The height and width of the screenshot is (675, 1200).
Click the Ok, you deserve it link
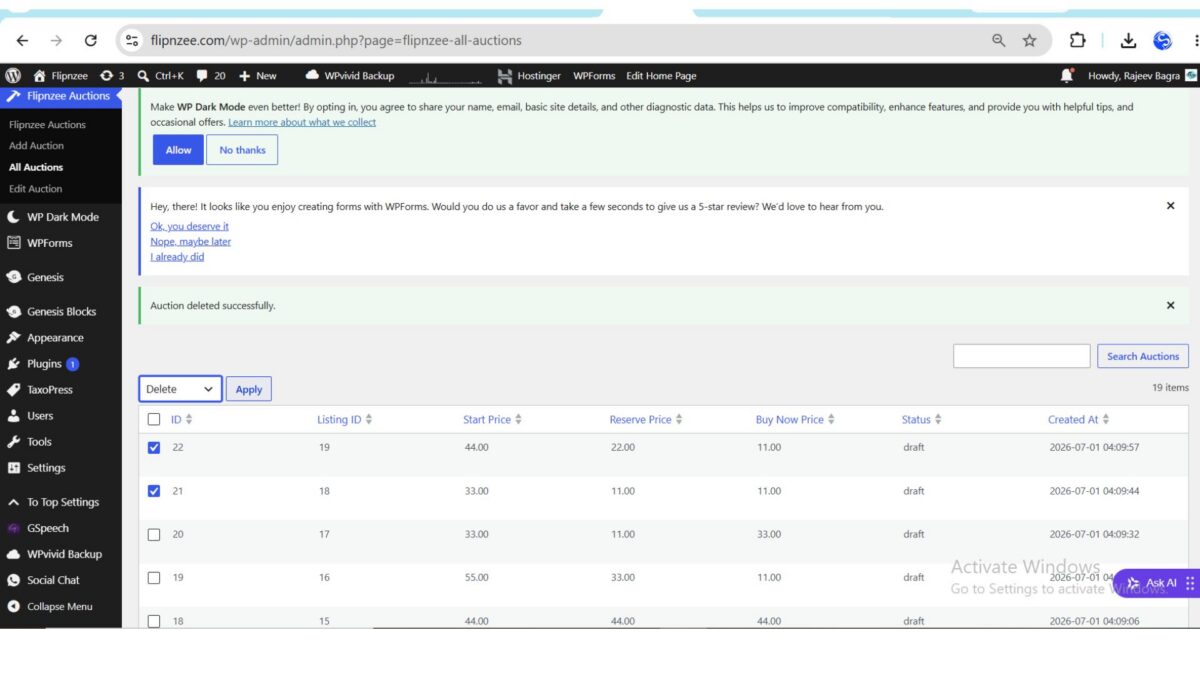(189, 226)
